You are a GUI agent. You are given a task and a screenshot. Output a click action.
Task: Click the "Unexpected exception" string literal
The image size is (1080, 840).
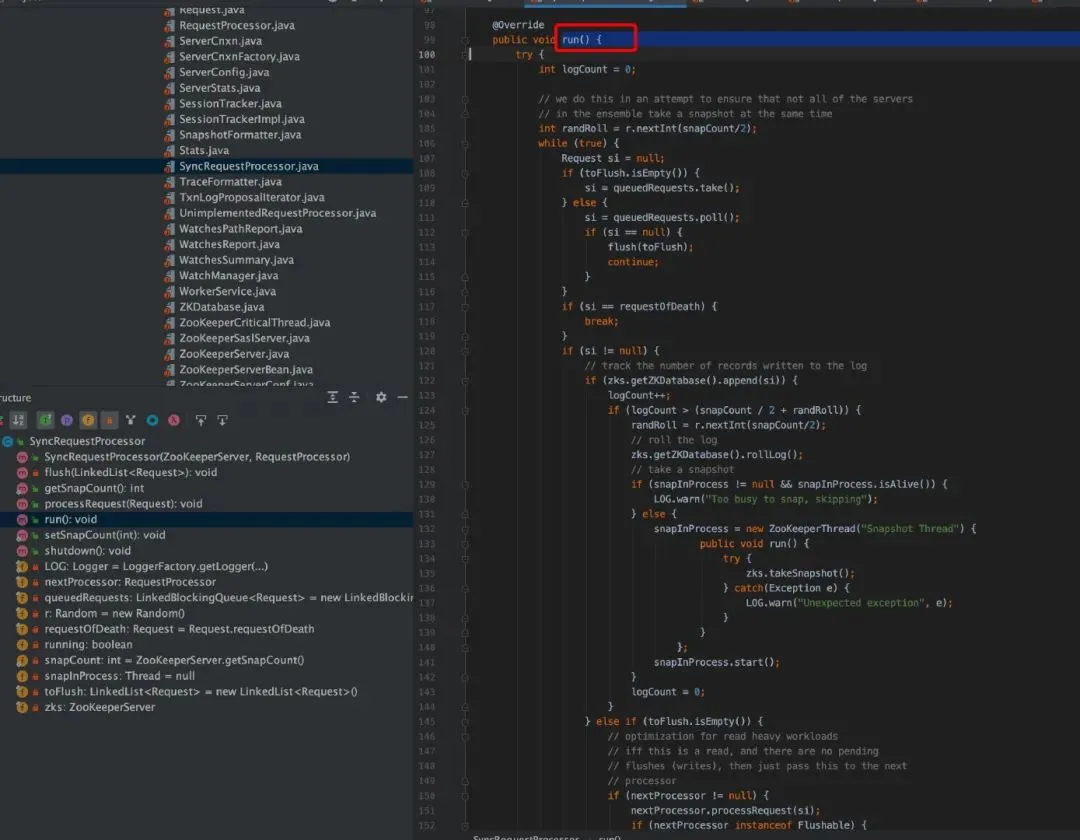click(860, 603)
